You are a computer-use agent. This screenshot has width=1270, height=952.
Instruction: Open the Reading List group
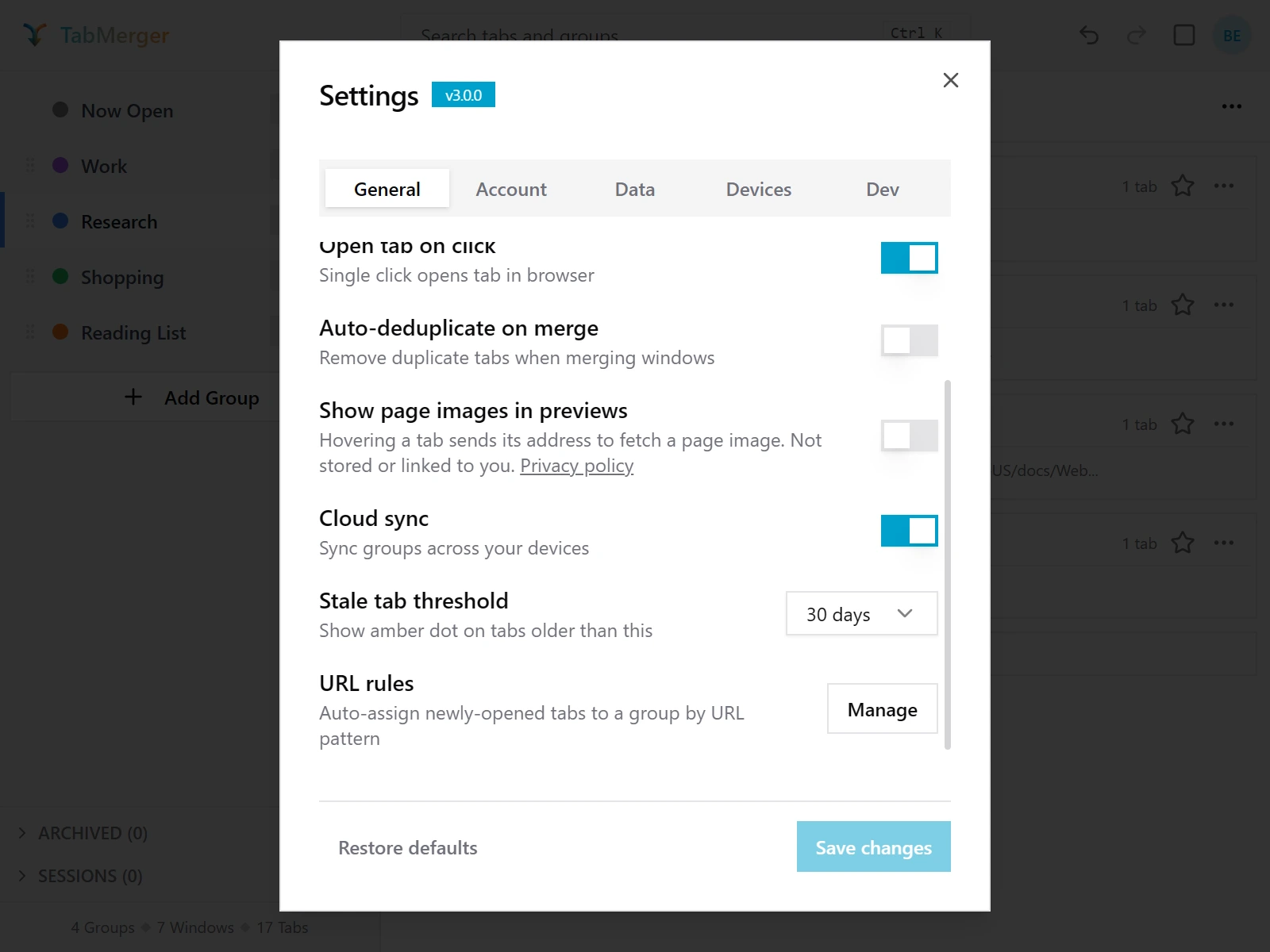point(133,332)
